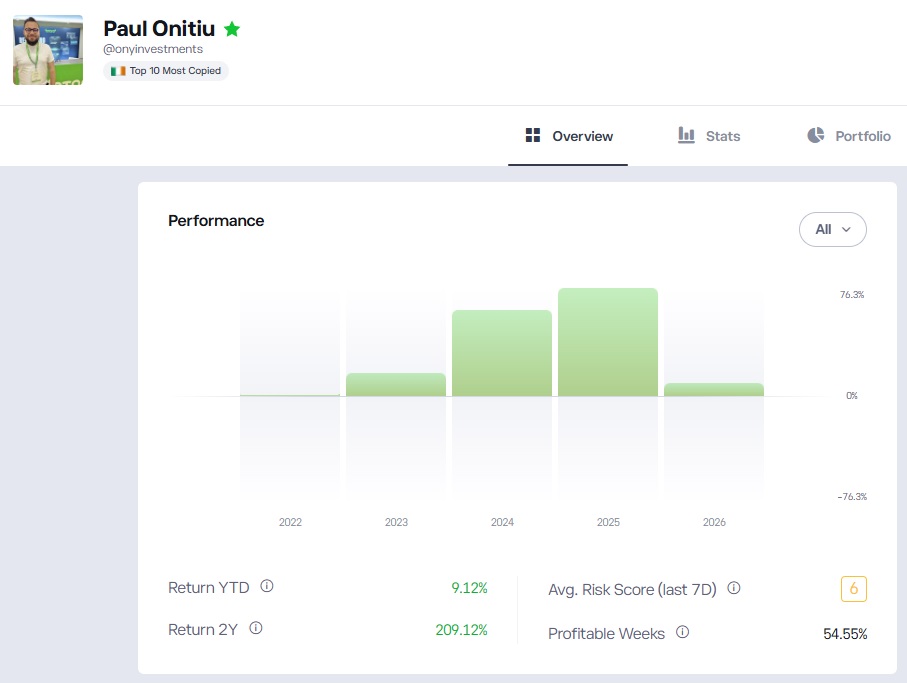Expand the performance period filter

(832, 229)
